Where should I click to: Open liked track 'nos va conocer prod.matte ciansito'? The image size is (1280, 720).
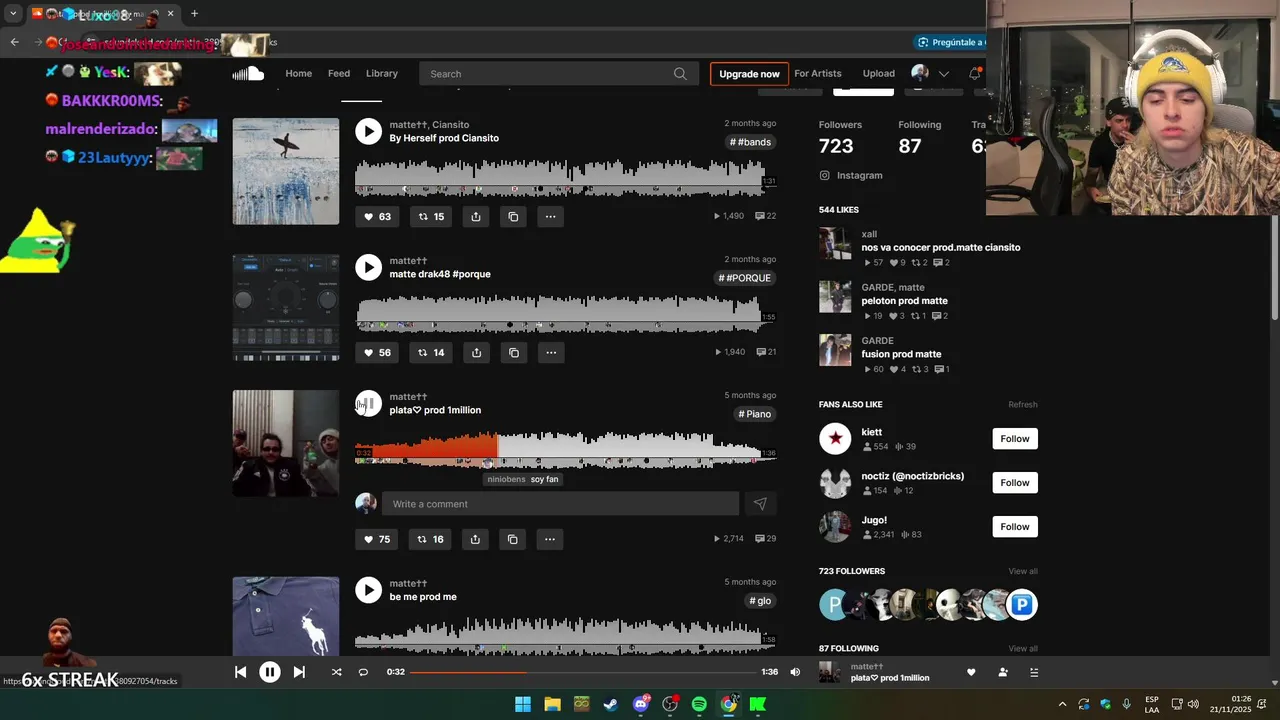click(x=941, y=247)
